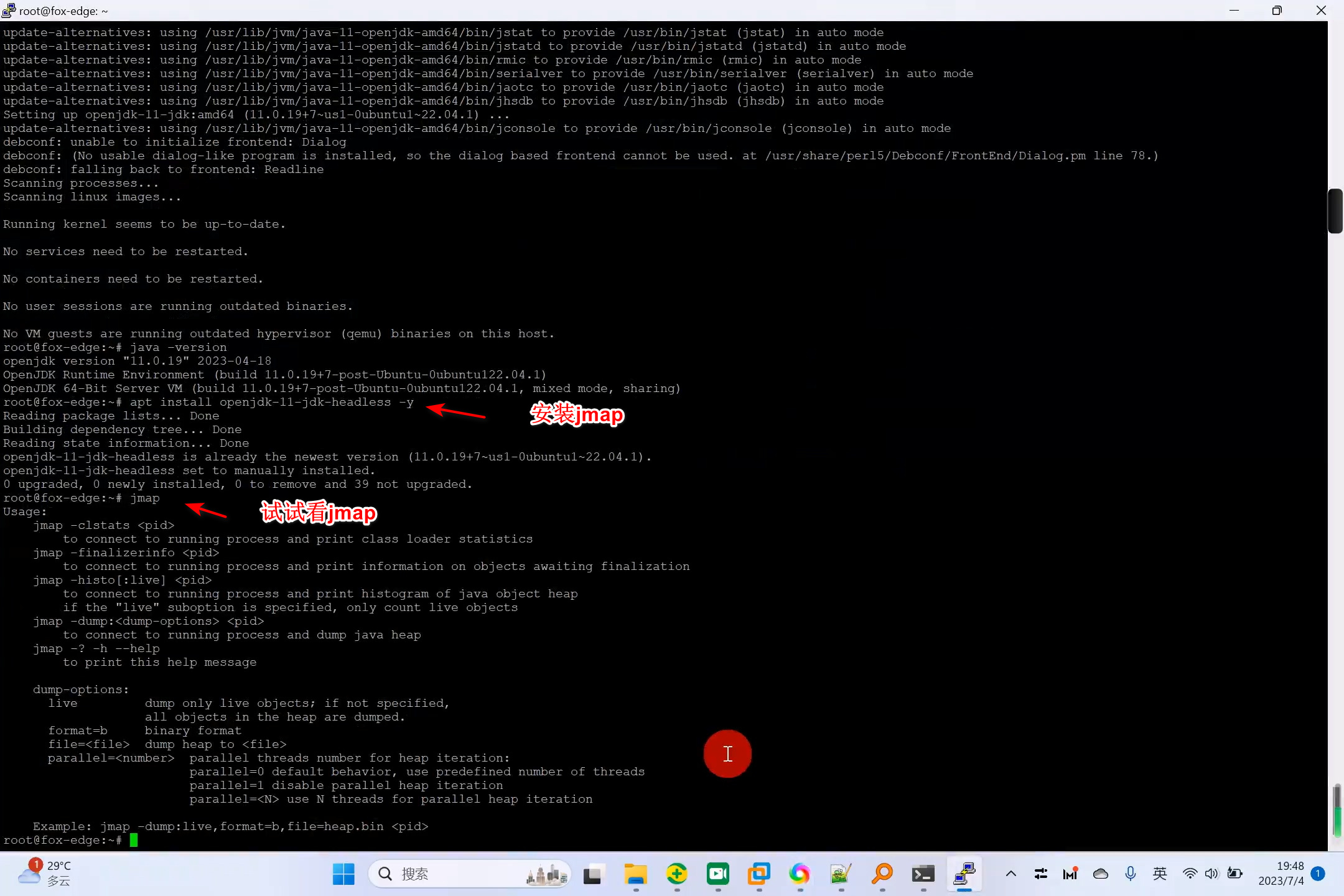1344x896 pixels.
Task: Open the Wi-Fi network tray icon
Action: point(1190,874)
